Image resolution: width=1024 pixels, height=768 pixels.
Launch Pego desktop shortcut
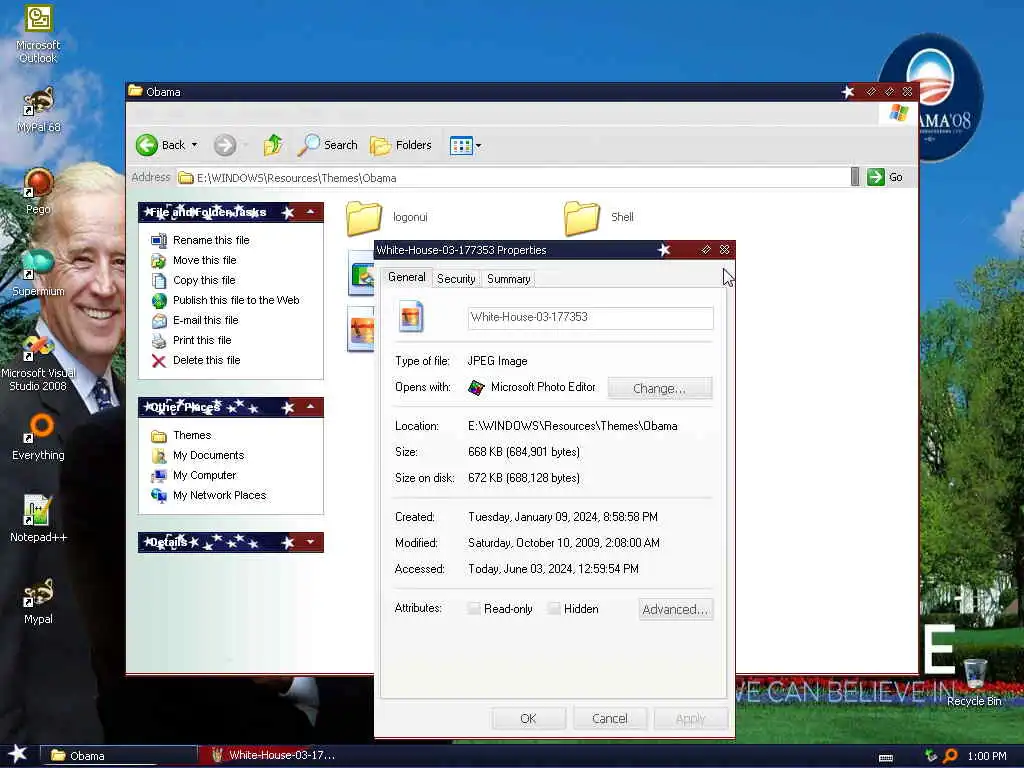(38, 191)
